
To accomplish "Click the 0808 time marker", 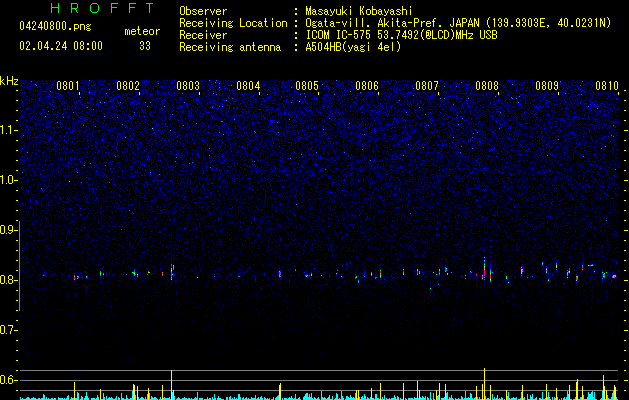I will [x=487, y=85].
